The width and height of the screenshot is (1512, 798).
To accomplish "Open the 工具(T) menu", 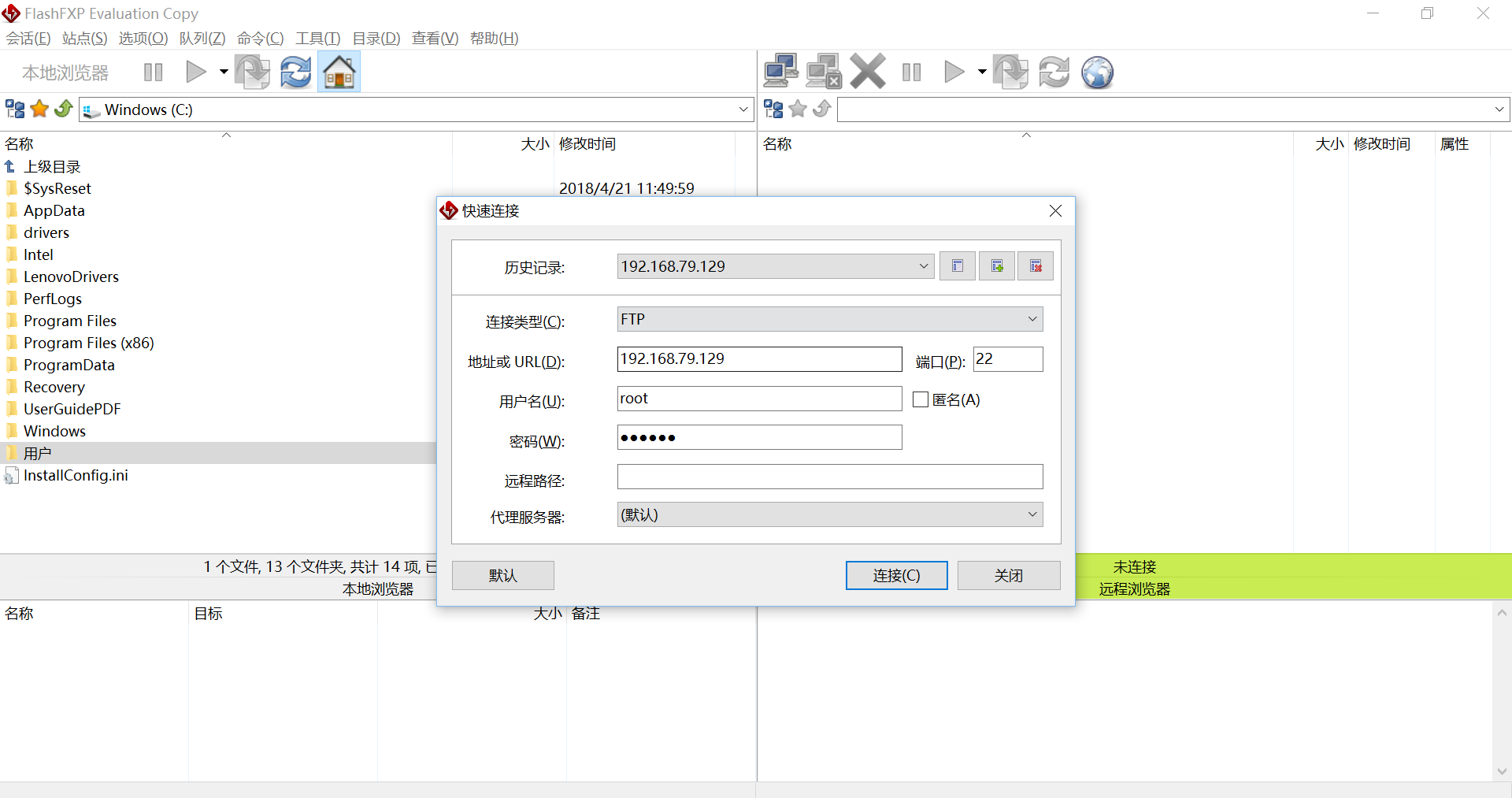I will pos(317,38).
